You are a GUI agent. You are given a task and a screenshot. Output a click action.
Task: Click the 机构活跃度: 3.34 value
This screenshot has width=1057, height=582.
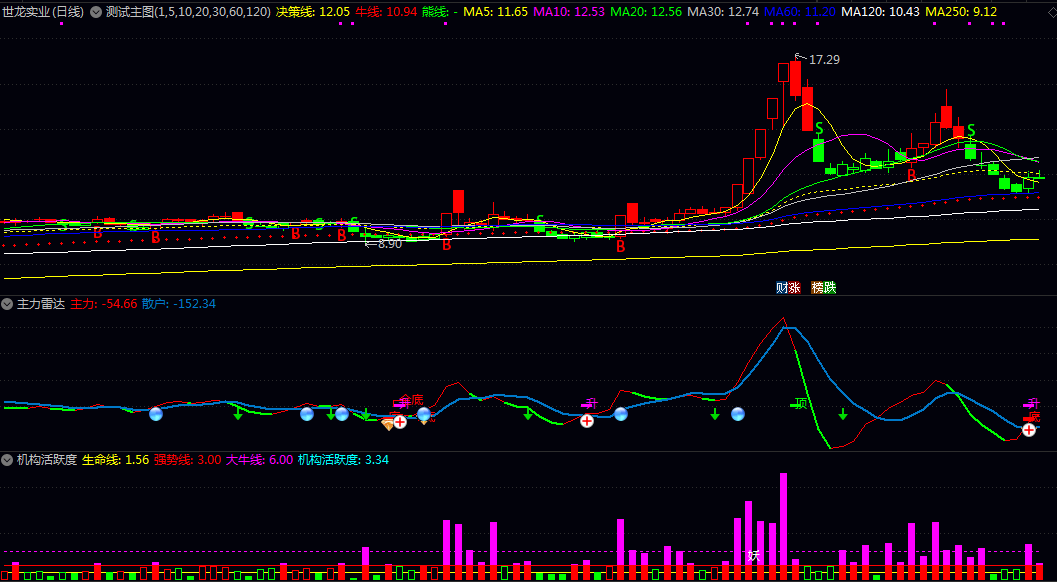343,460
